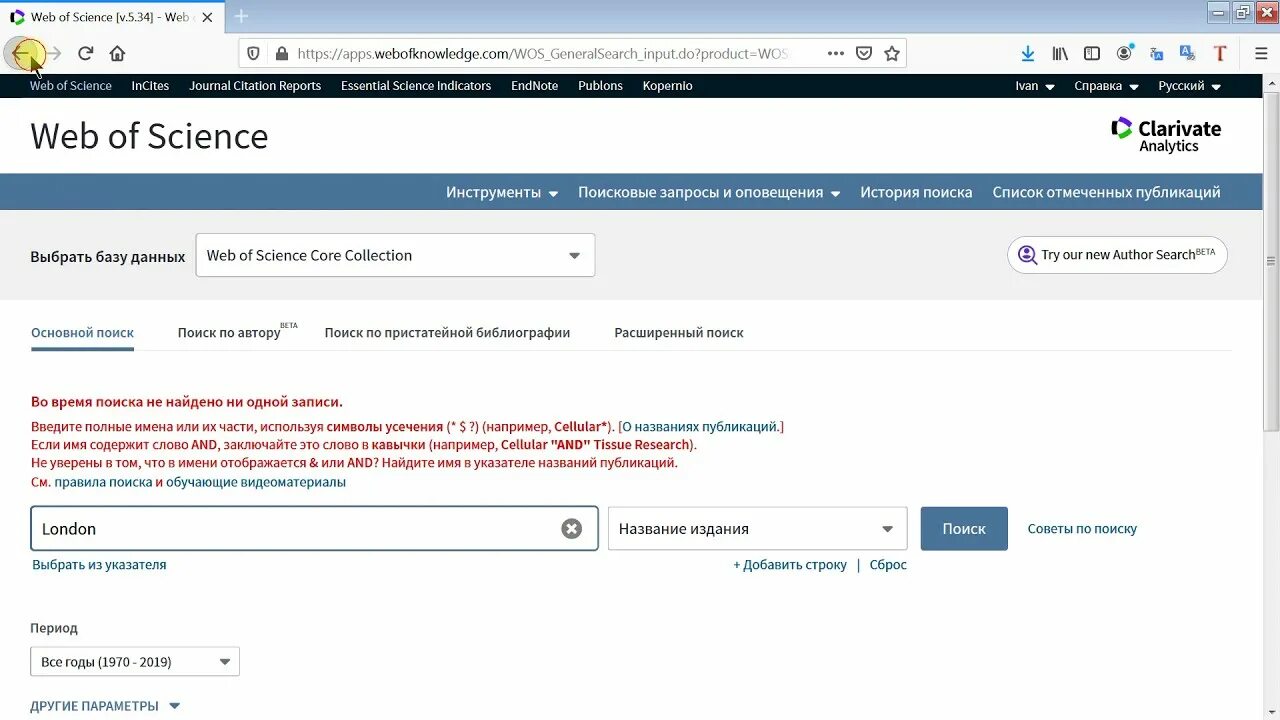Click the Google Translate extension icon
This screenshot has width=1280, height=720.
click(1187, 53)
